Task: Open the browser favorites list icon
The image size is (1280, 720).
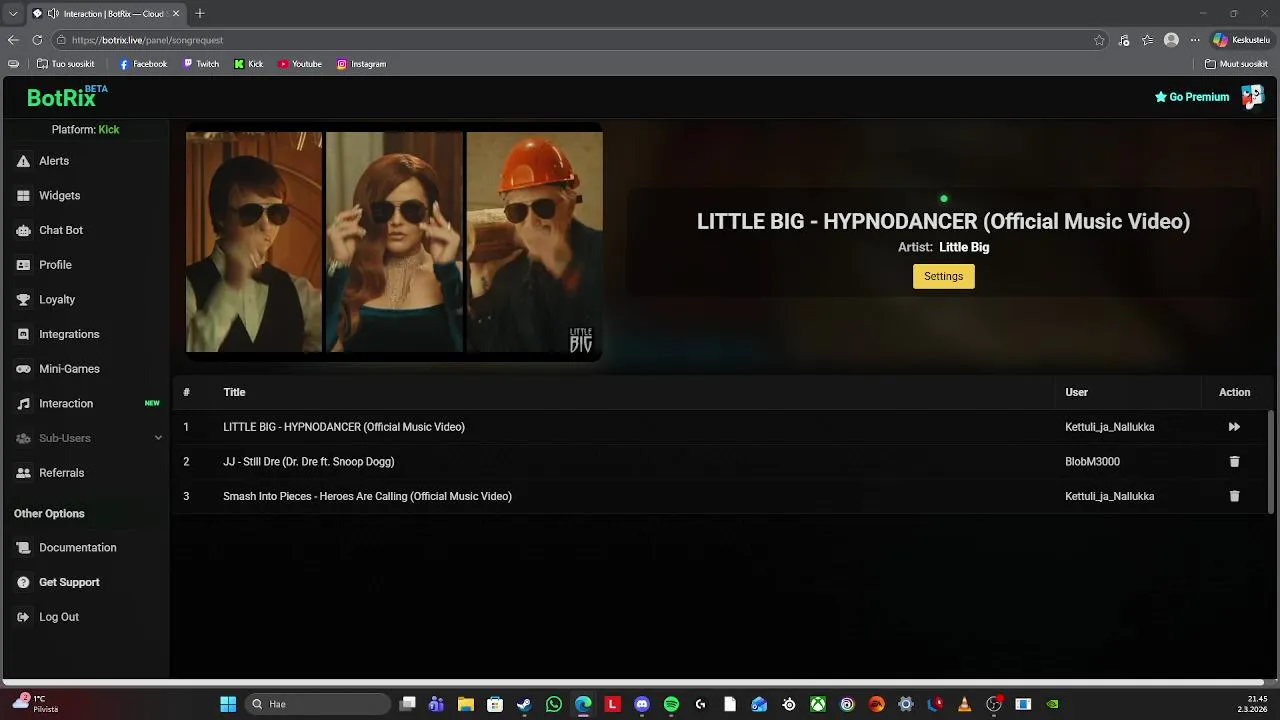Action: pos(1147,40)
